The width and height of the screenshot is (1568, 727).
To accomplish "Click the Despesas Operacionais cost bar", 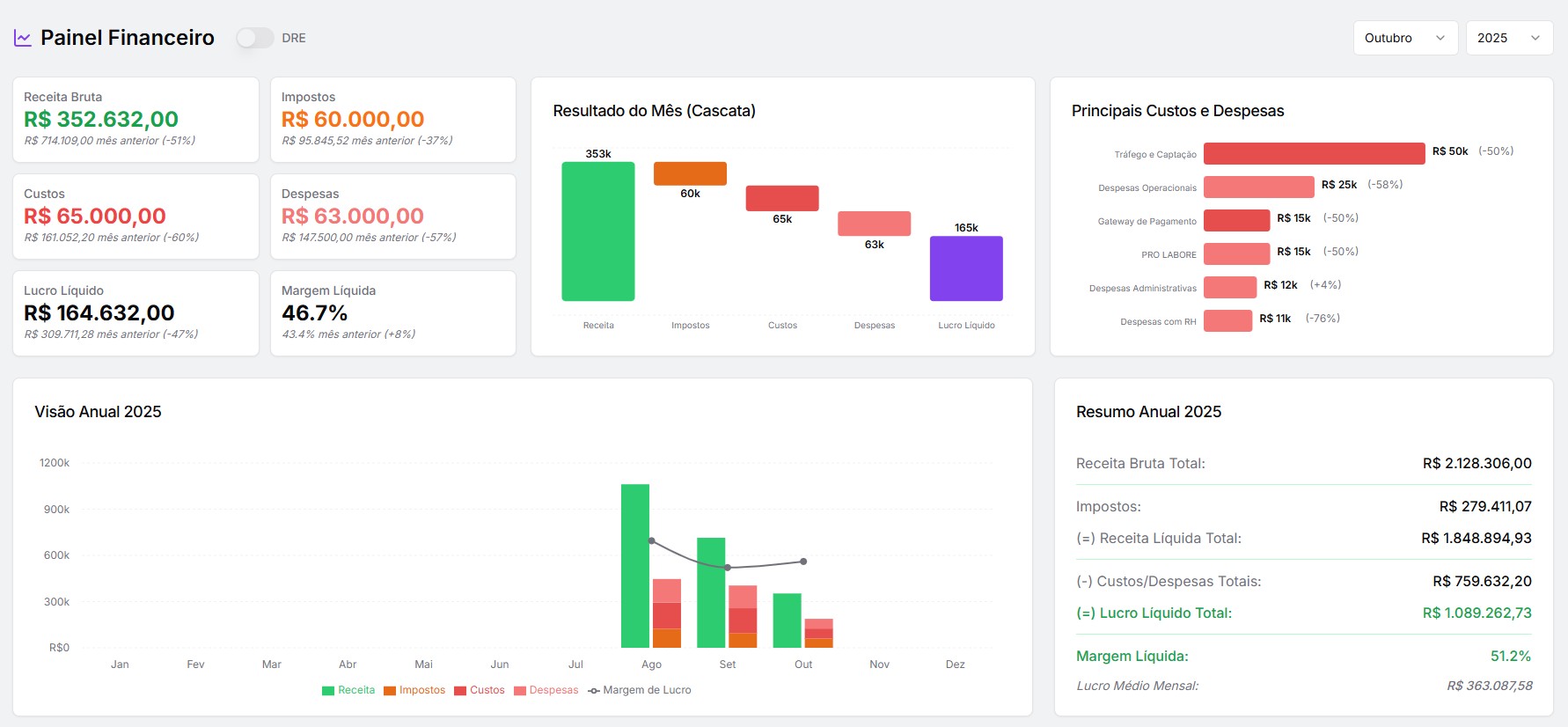I will tap(1259, 187).
